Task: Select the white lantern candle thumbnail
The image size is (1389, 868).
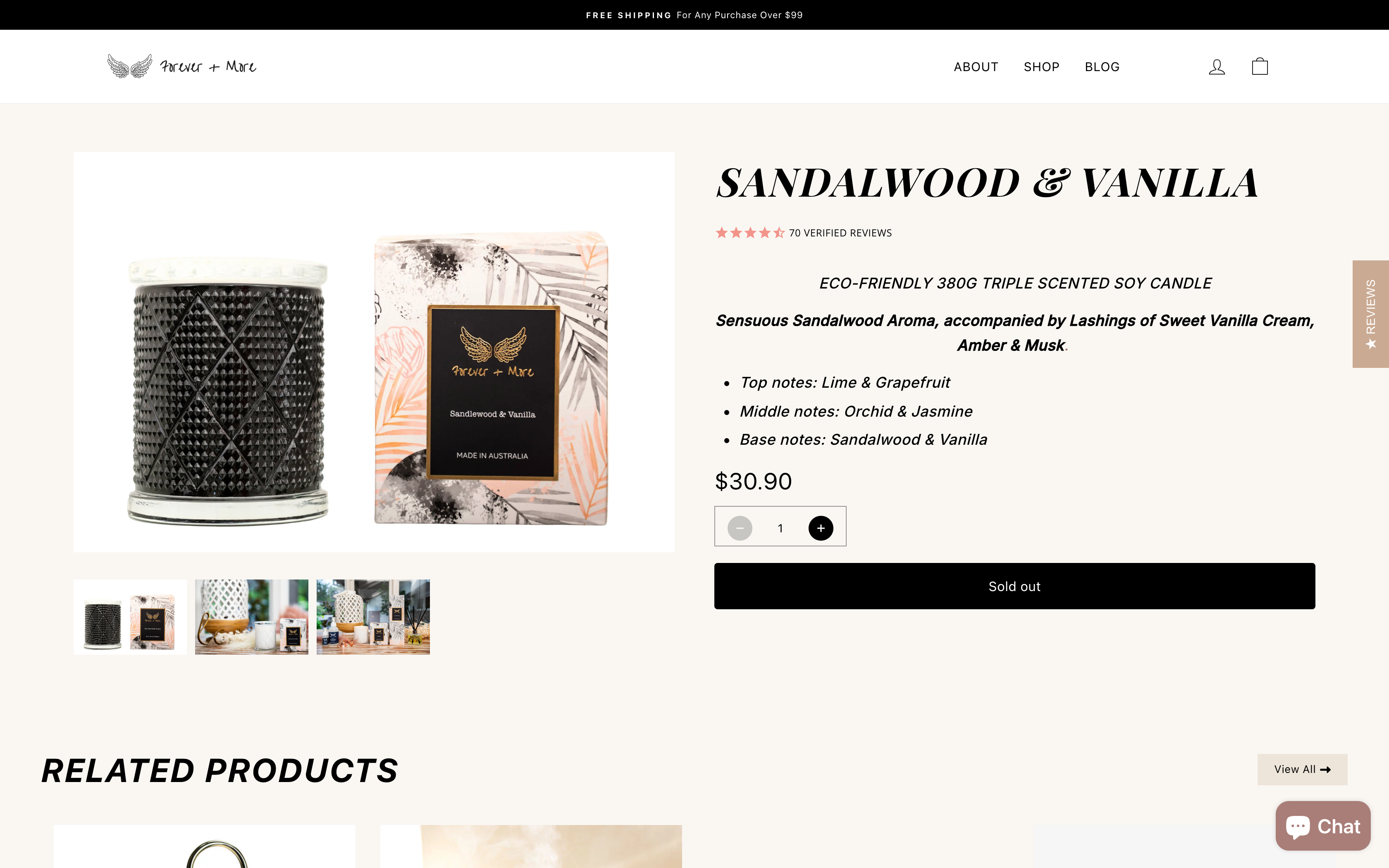Action: click(x=251, y=617)
